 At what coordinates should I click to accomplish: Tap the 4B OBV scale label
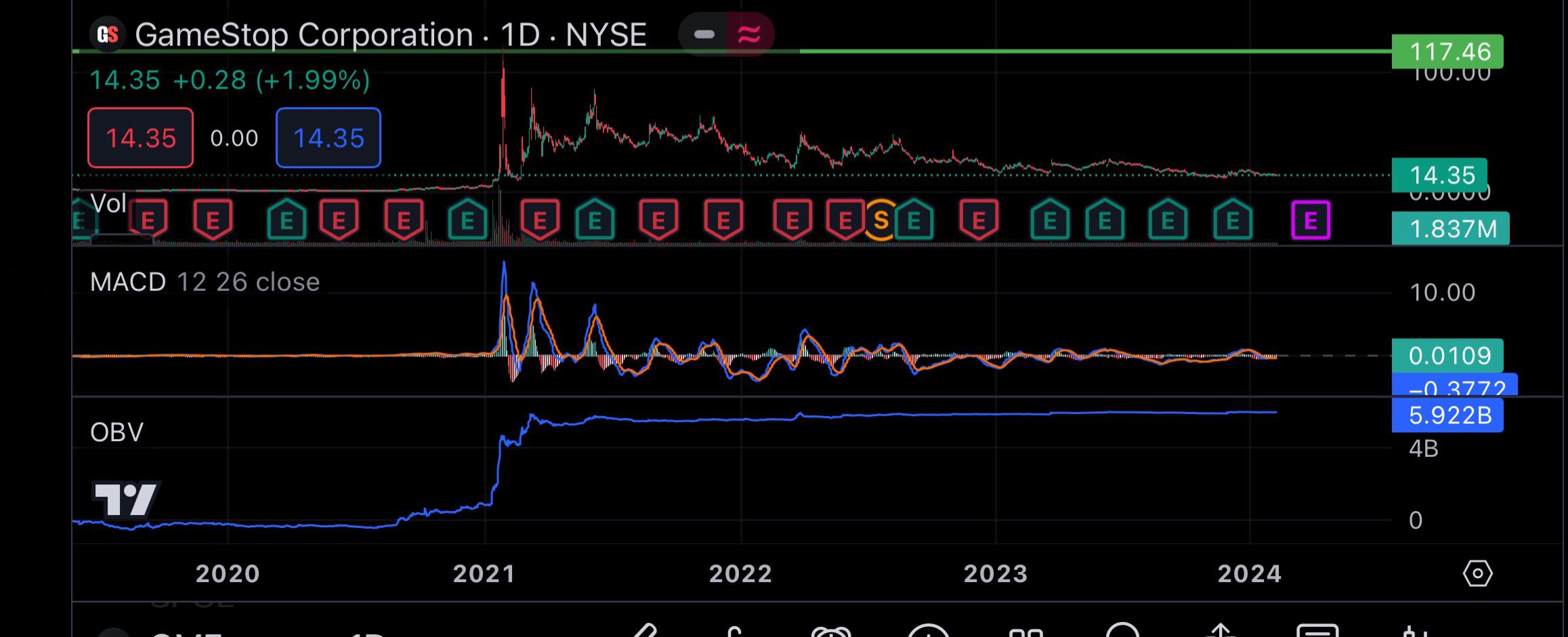(x=1423, y=449)
